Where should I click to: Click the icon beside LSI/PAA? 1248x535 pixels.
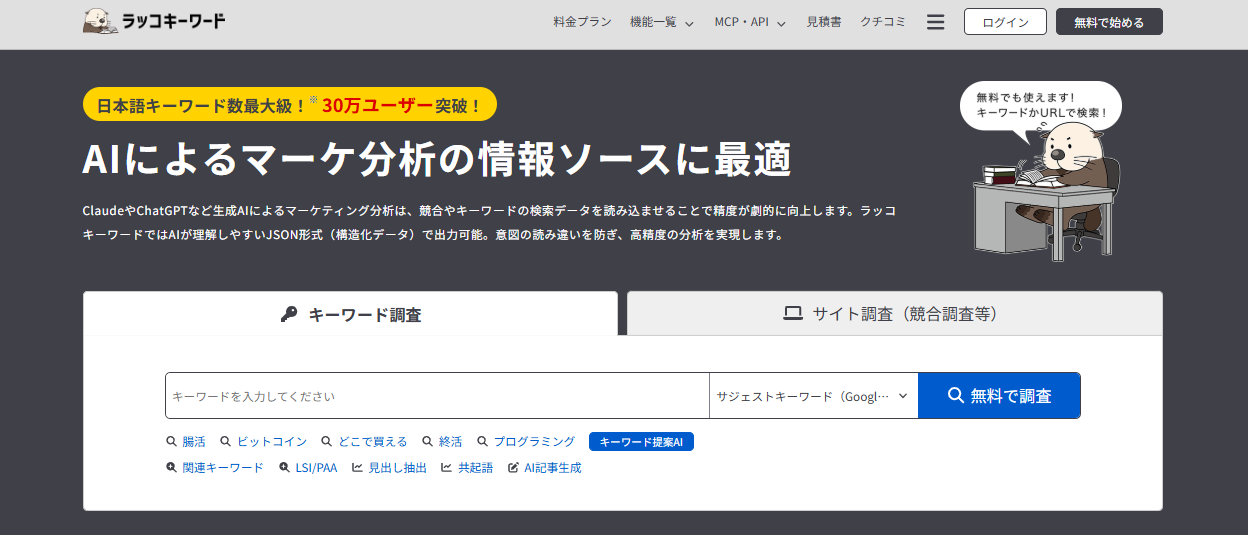pyautogui.click(x=285, y=467)
